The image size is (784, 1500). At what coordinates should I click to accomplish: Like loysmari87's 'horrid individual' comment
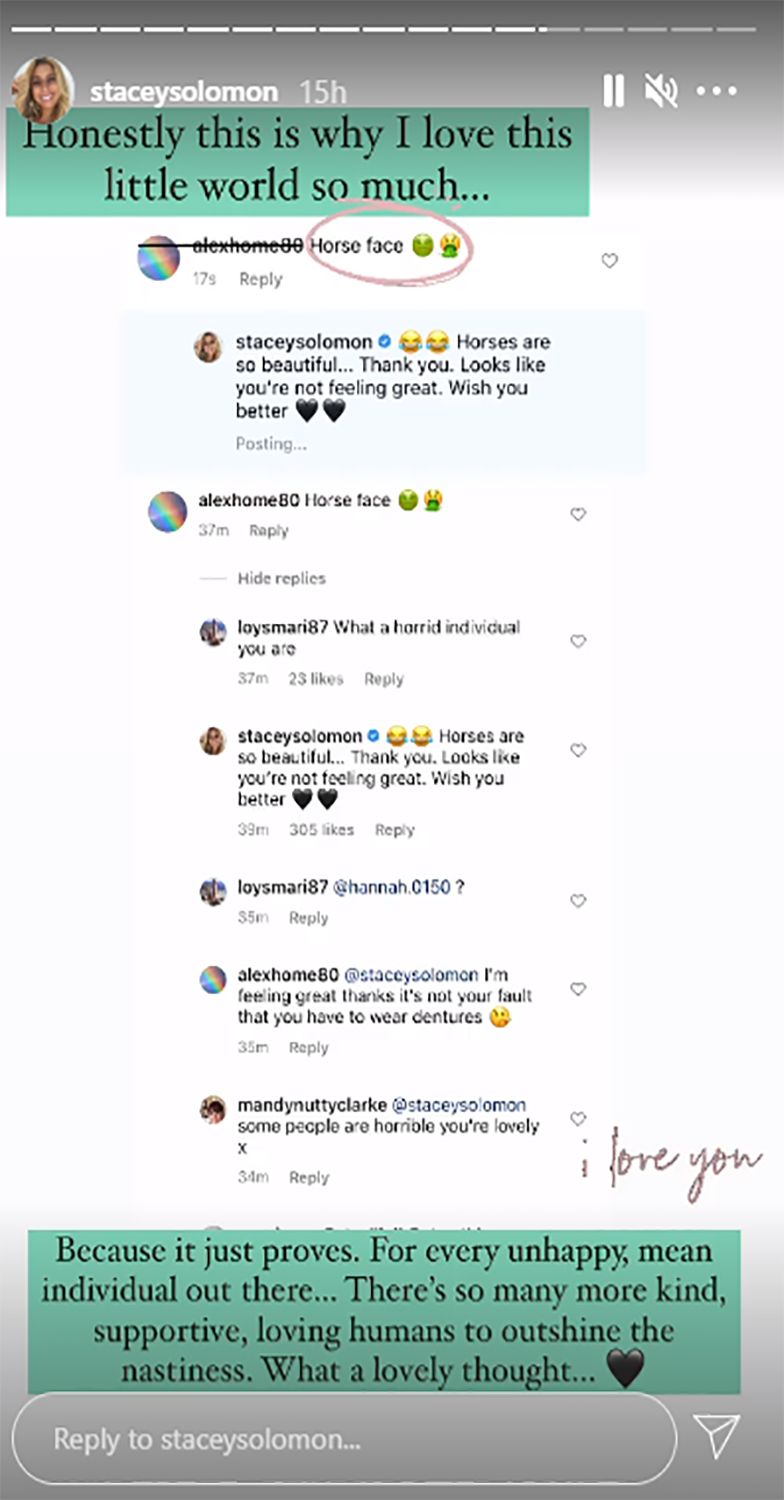click(x=578, y=641)
